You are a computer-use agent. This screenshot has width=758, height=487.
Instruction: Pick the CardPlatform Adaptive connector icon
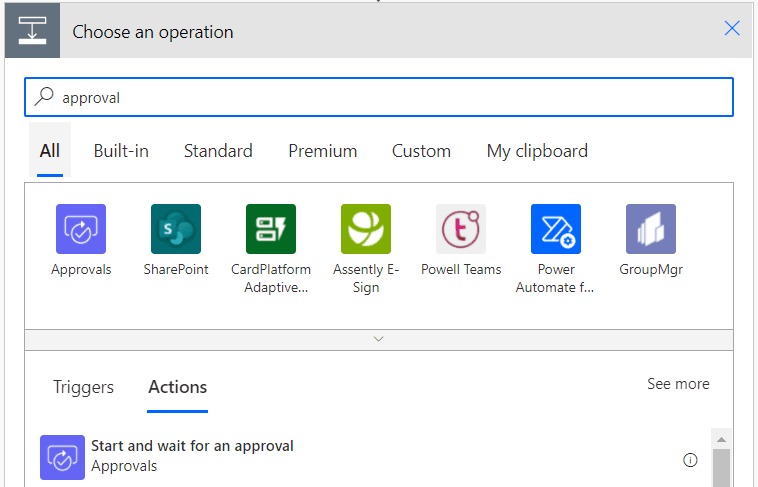point(271,229)
